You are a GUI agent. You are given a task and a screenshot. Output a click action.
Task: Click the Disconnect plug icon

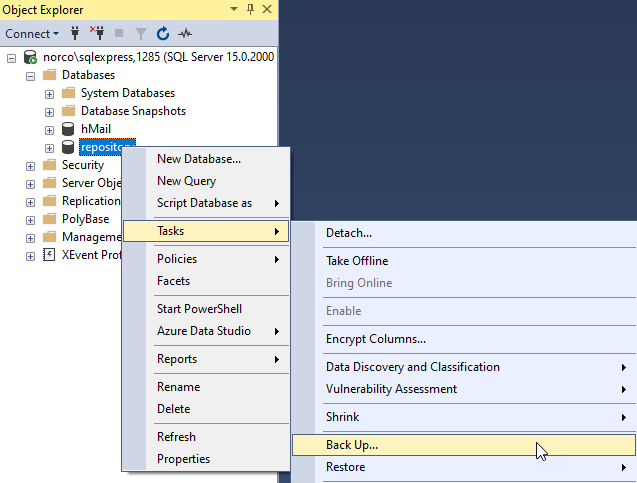tap(97, 33)
